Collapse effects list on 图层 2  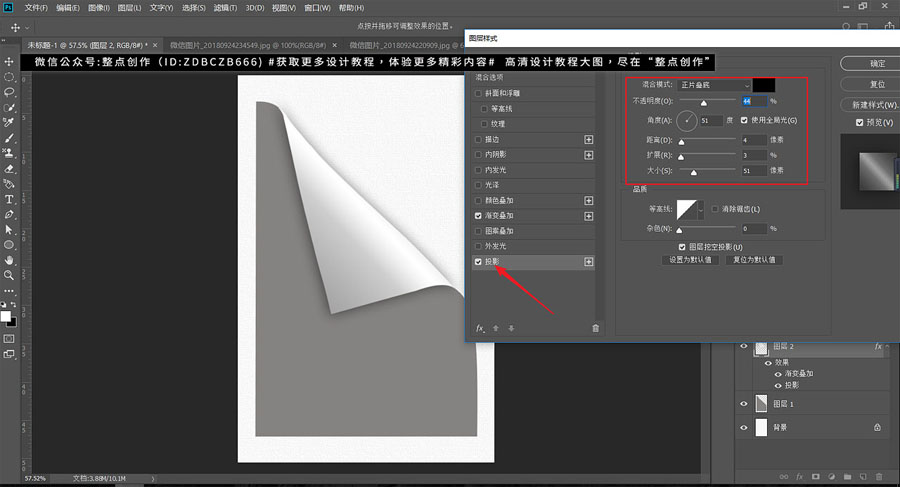(x=889, y=348)
